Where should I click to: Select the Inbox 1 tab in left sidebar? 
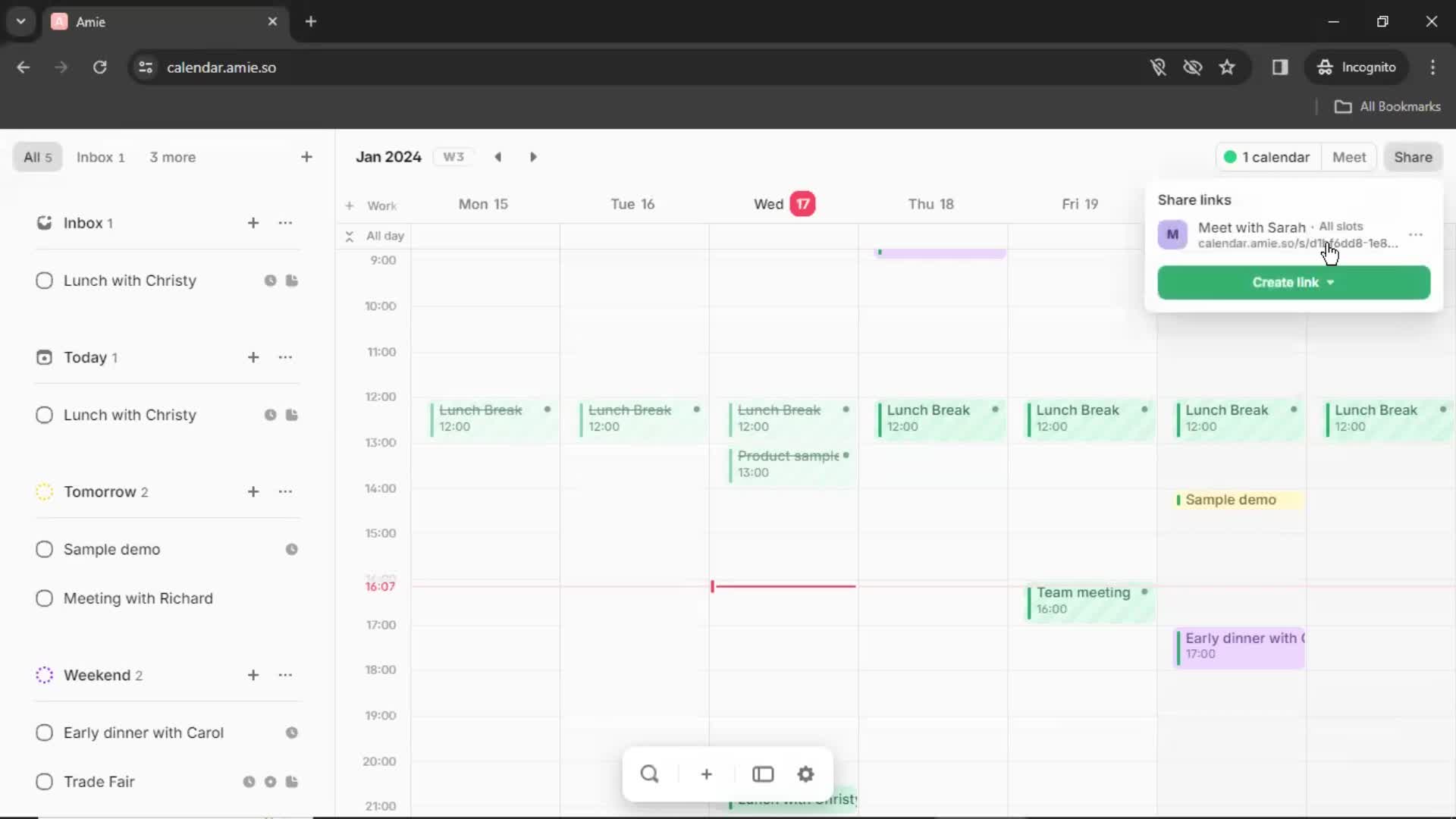tap(100, 157)
